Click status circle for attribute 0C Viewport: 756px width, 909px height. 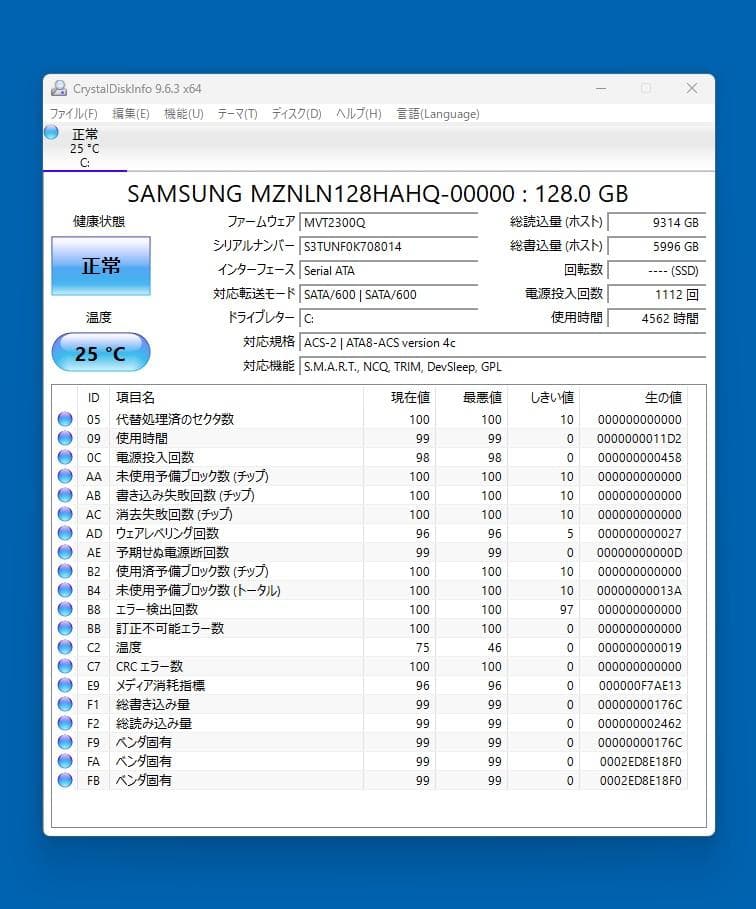65,457
